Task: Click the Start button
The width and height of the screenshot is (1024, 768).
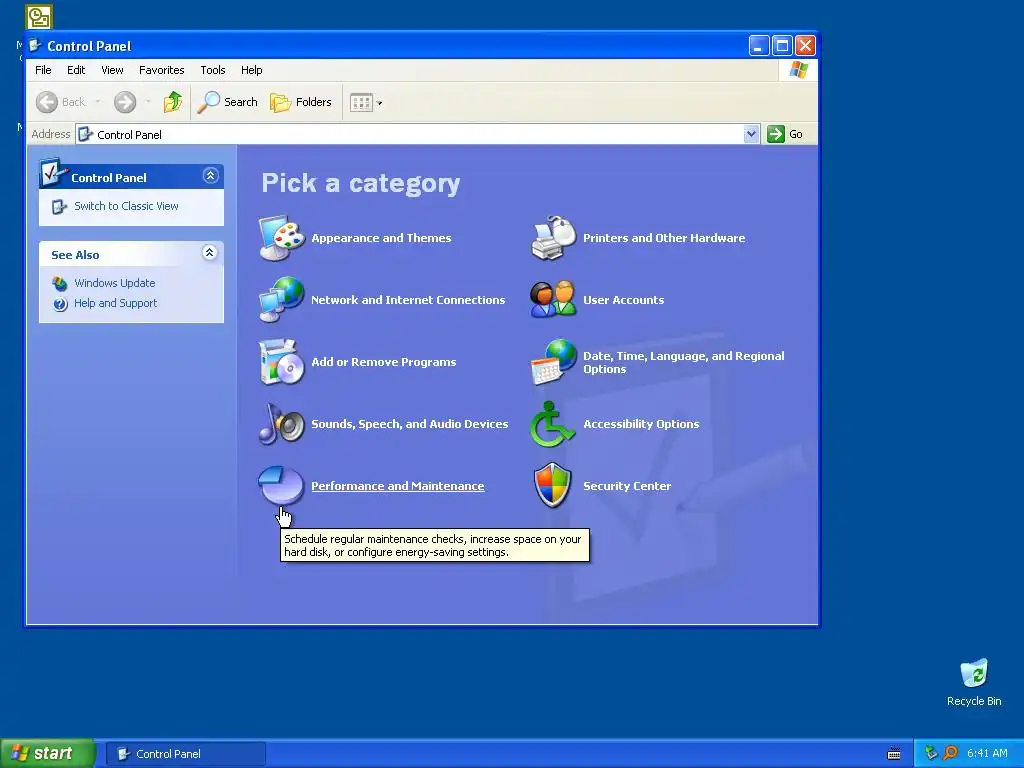Action: click(x=48, y=753)
